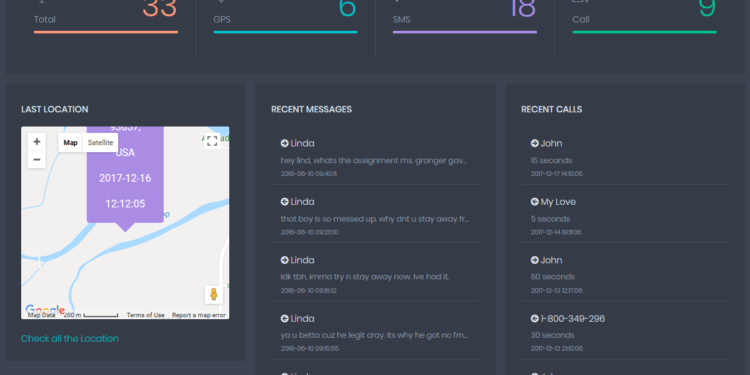Click the 200 m map scale control
The height and width of the screenshot is (375, 750).
pos(90,315)
